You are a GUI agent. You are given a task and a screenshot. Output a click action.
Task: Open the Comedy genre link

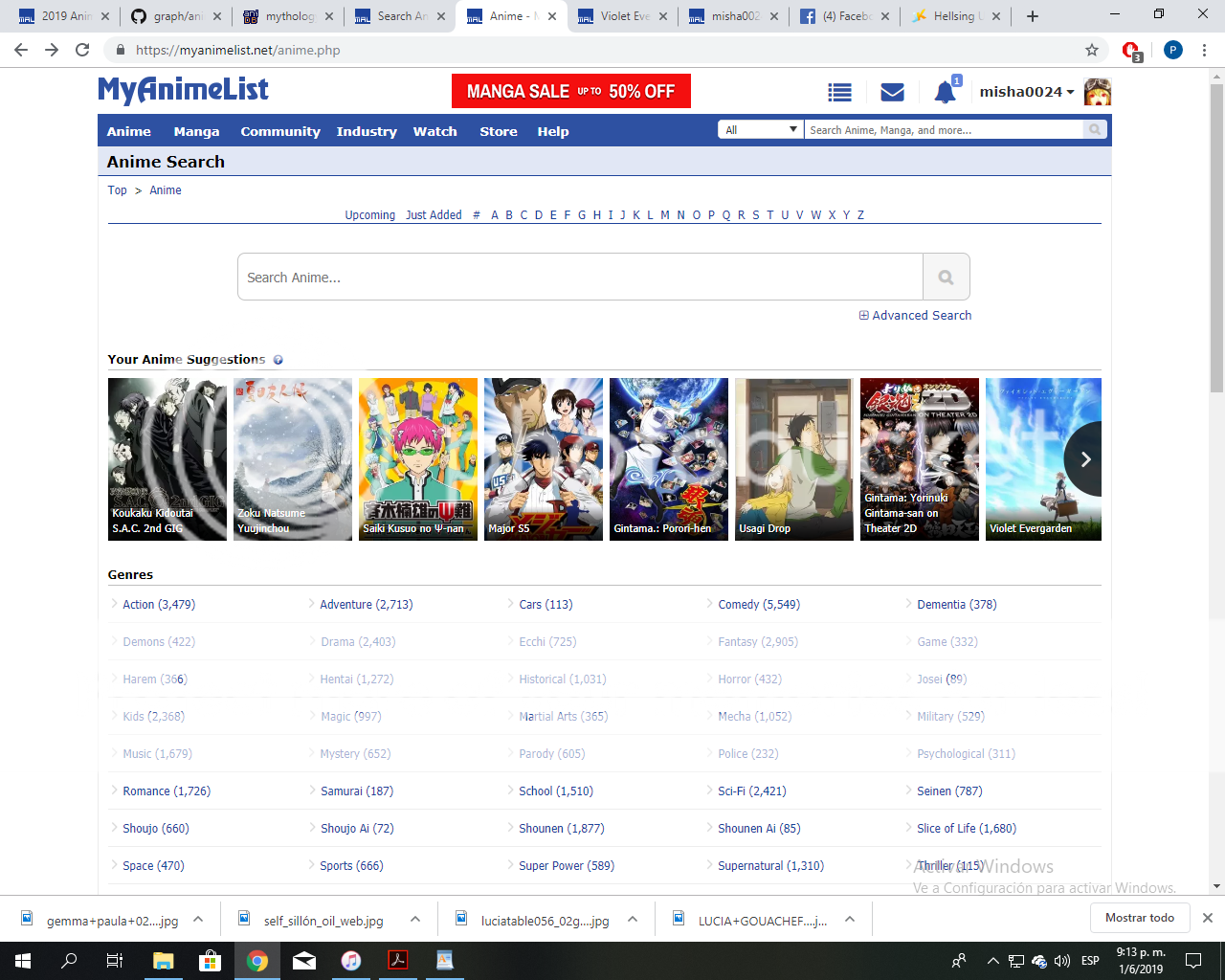(x=758, y=605)
